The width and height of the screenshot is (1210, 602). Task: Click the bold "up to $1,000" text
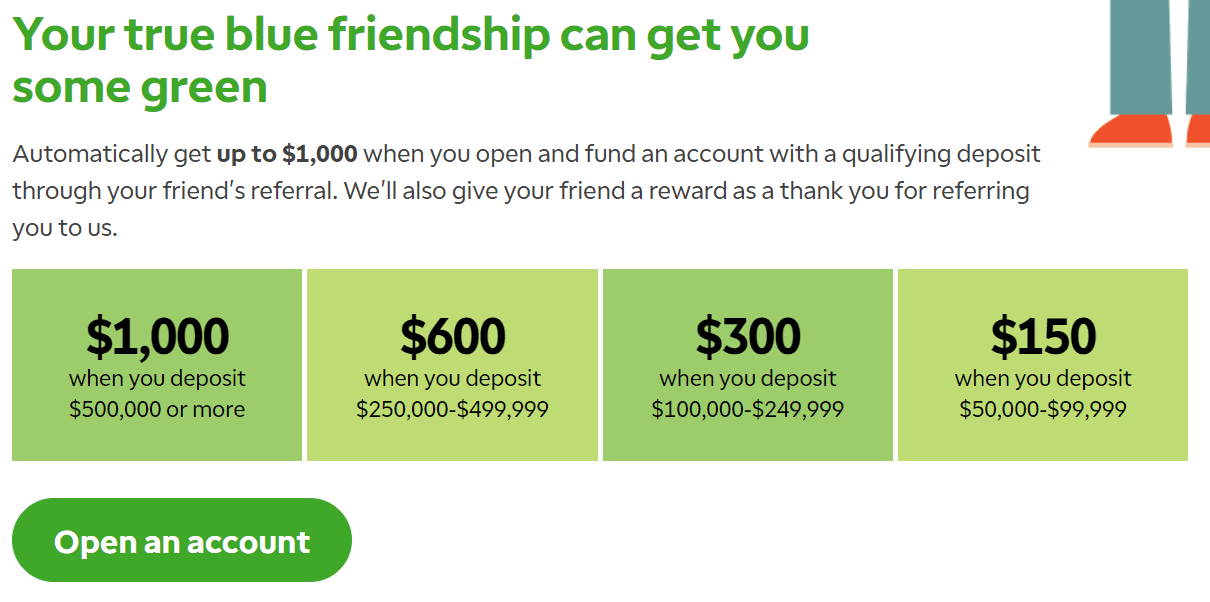click(287, 154)
